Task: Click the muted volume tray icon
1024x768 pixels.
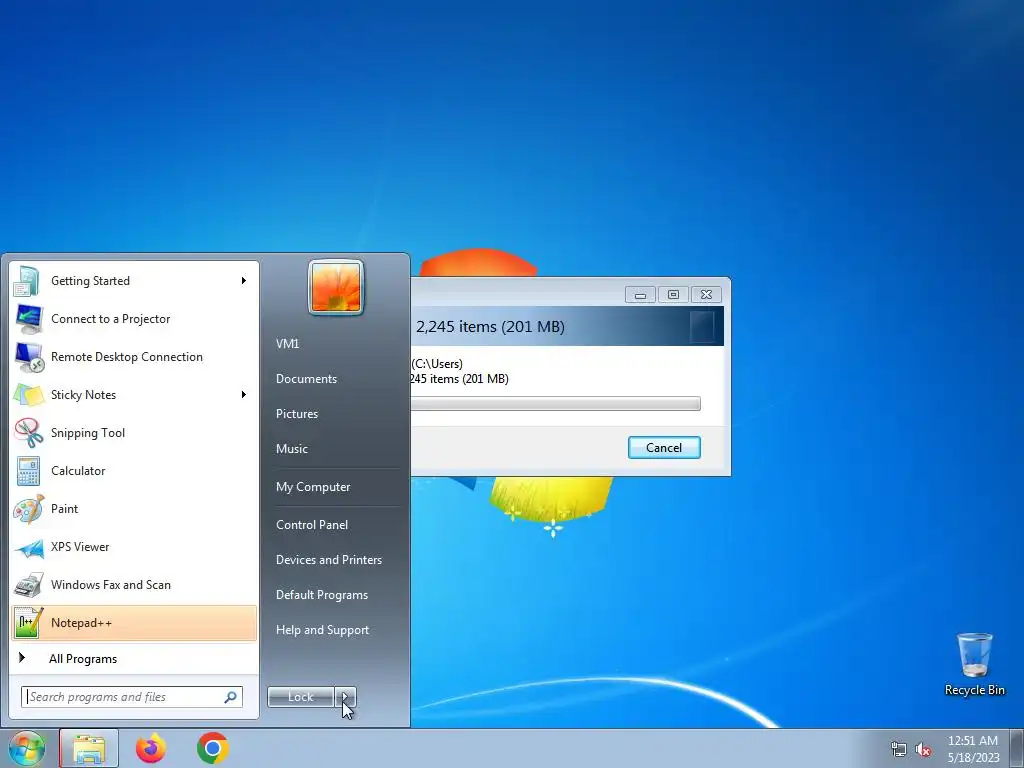Action: point(923,749)
